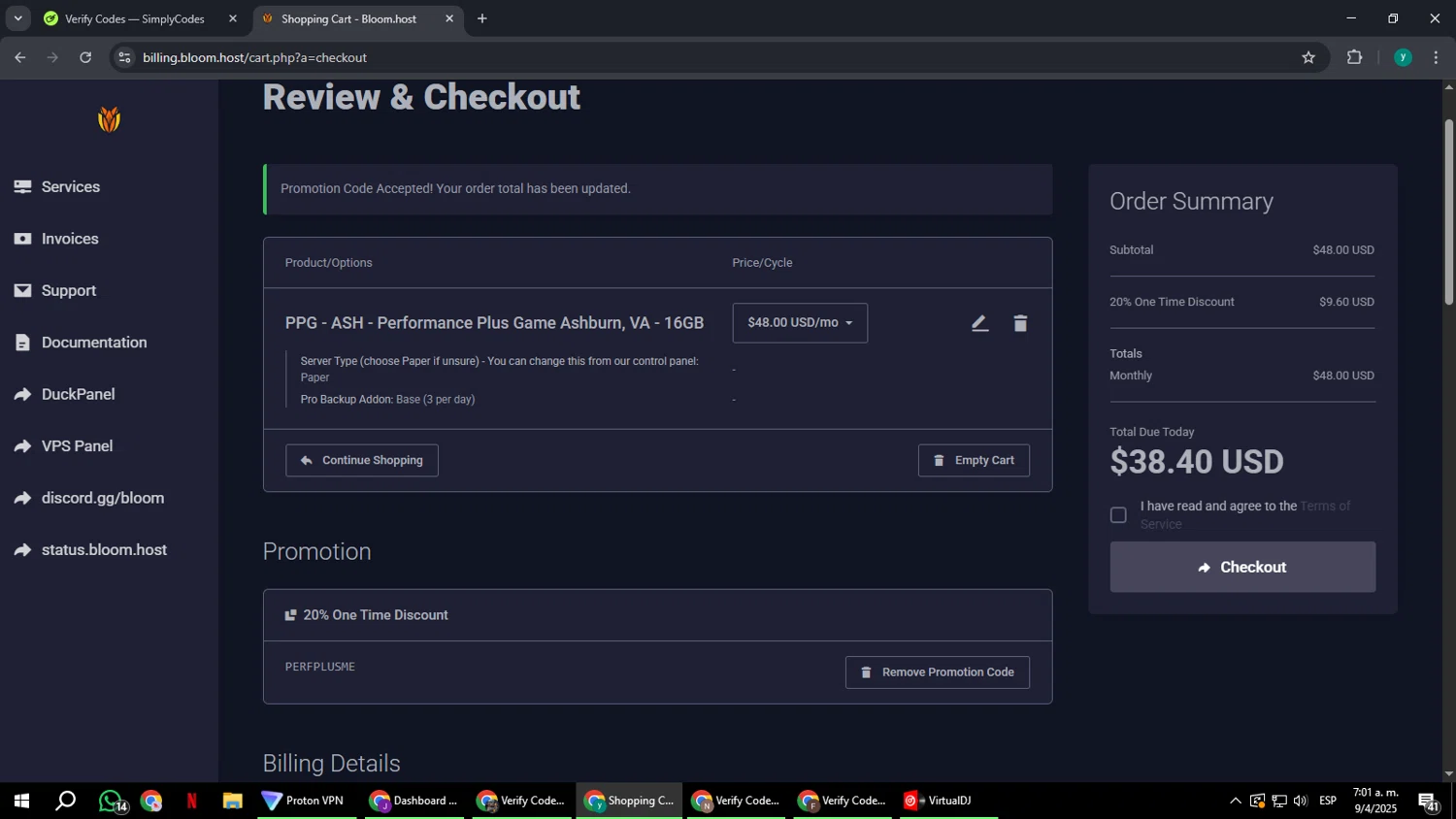Reload the current page
Viewport: 1456px width, 819px height.
[x=85, y=57]
